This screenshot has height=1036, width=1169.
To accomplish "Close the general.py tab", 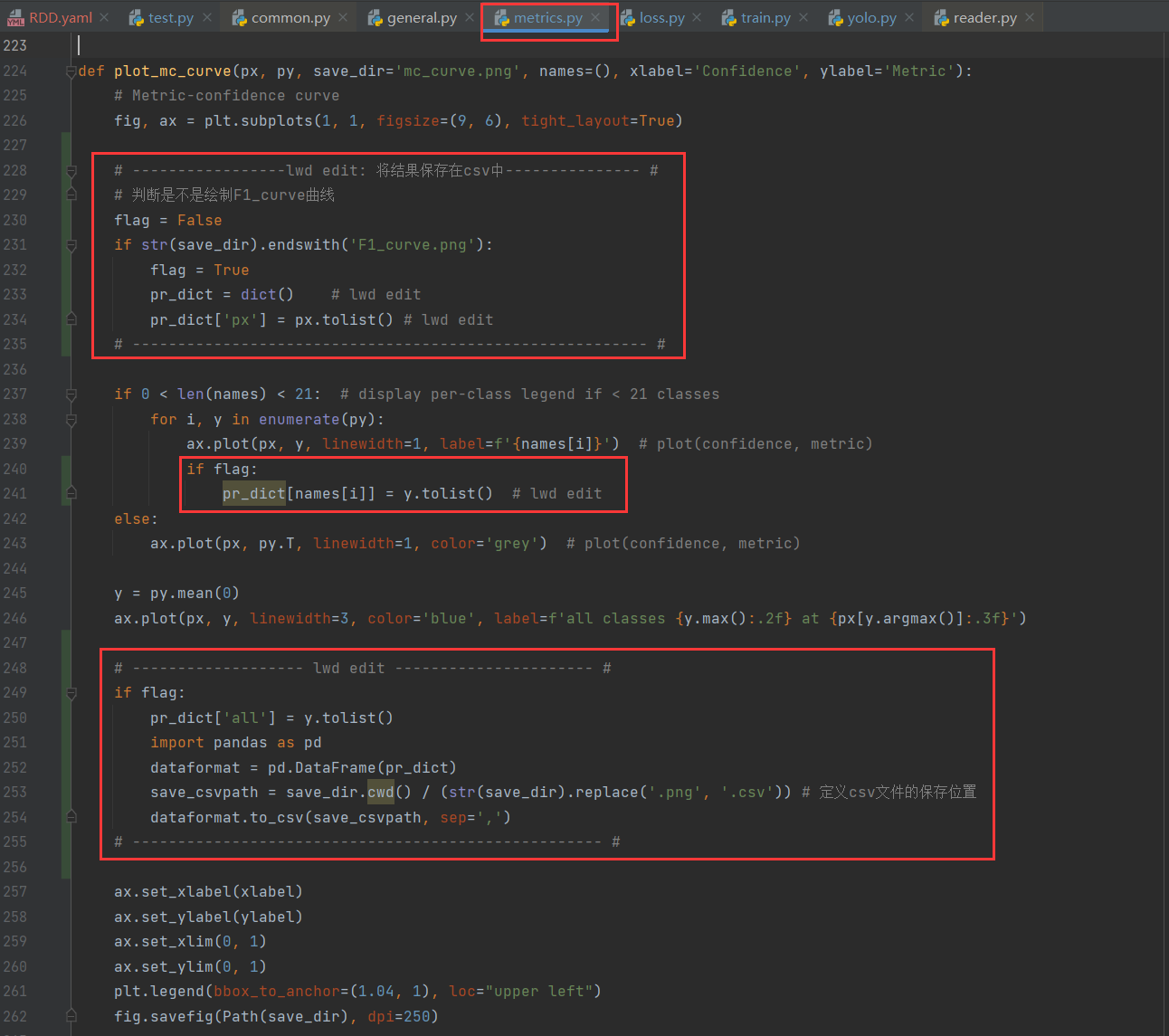I will [x=470, y=18].
